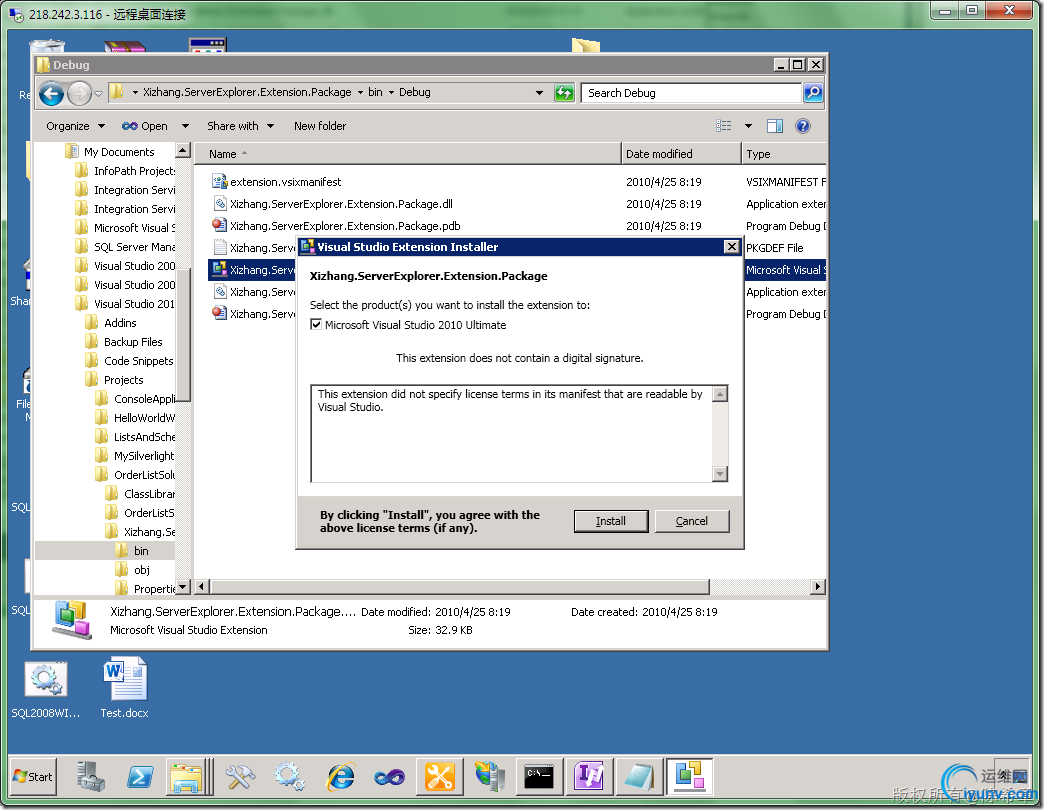The width and height of the screenshot is (1044, 810).
Task: Open the address bar history dropdown
Action: pyautogui.click(x=539, y=93)
